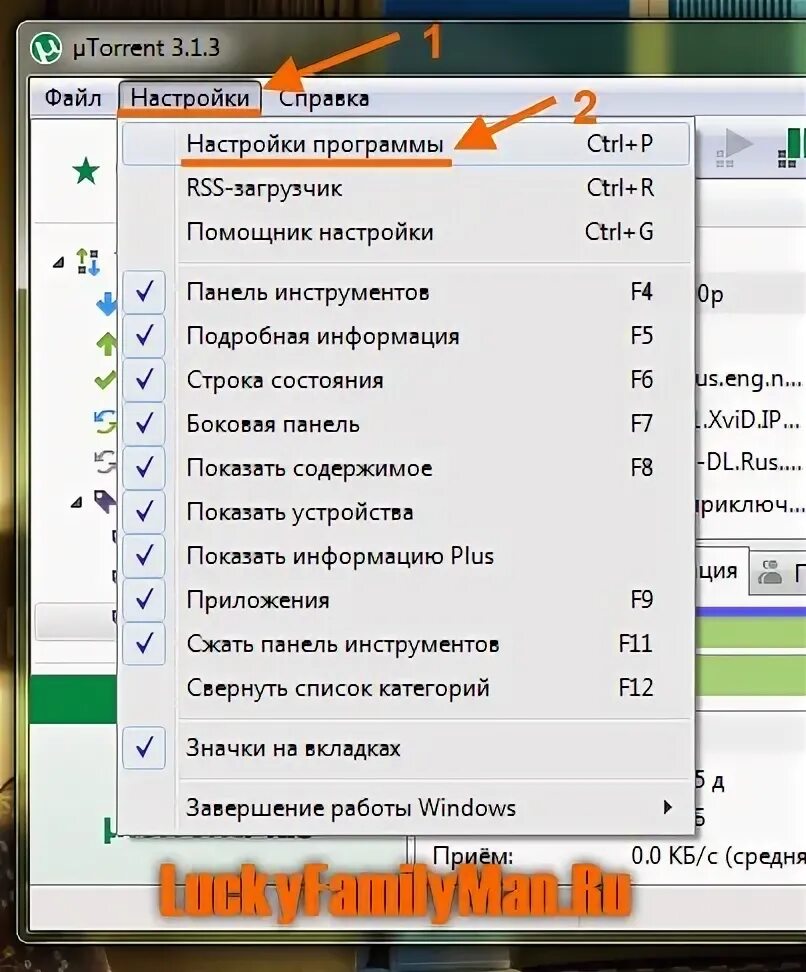Toggle Показать содержимое option
This screenshot has height=972, width=806.
point(405,468)
